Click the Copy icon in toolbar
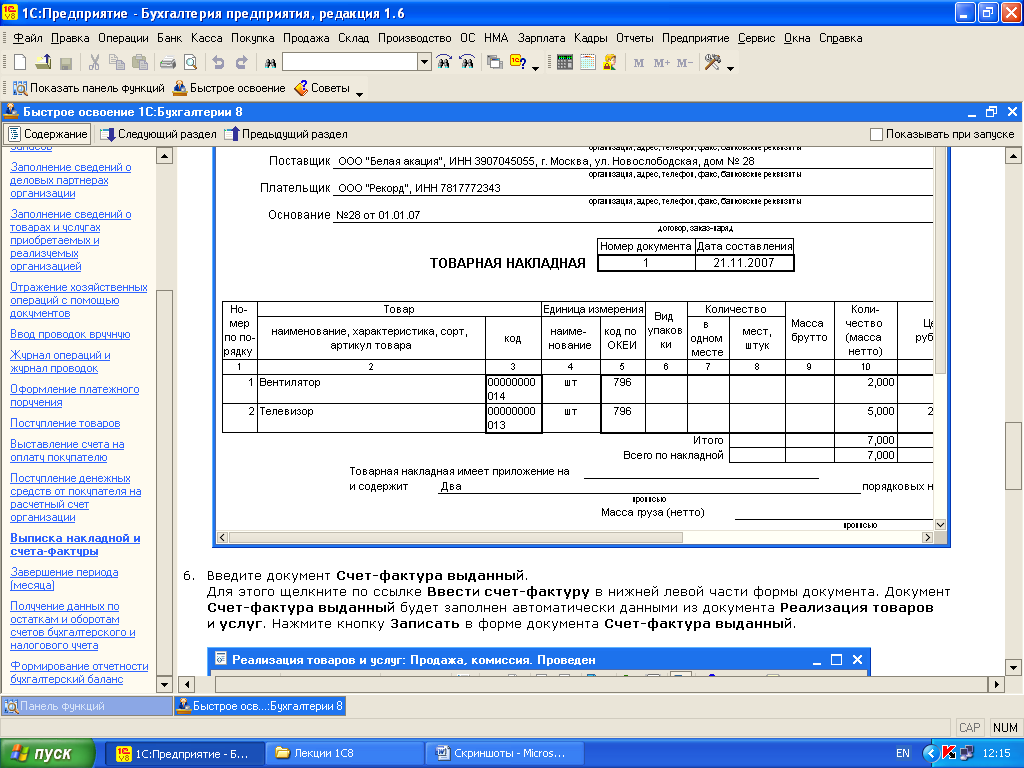The image size is (1024, 768). pyautogui.click(x=117, y=63)
